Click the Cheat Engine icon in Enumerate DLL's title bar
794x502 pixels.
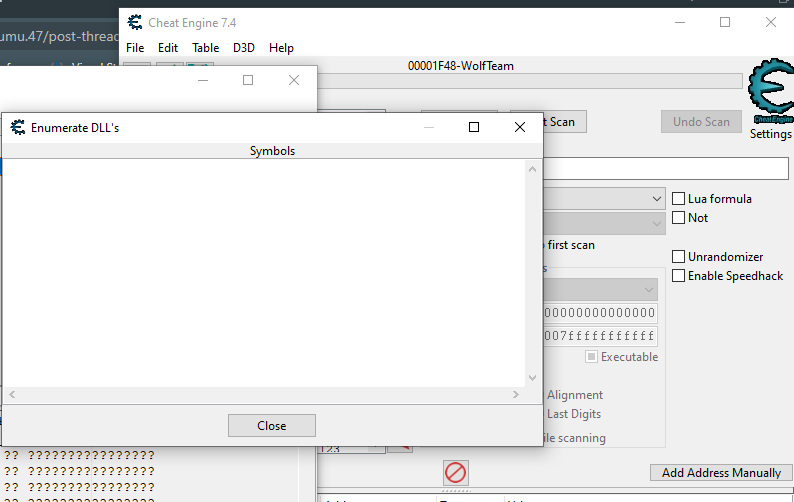pos(18,127)
